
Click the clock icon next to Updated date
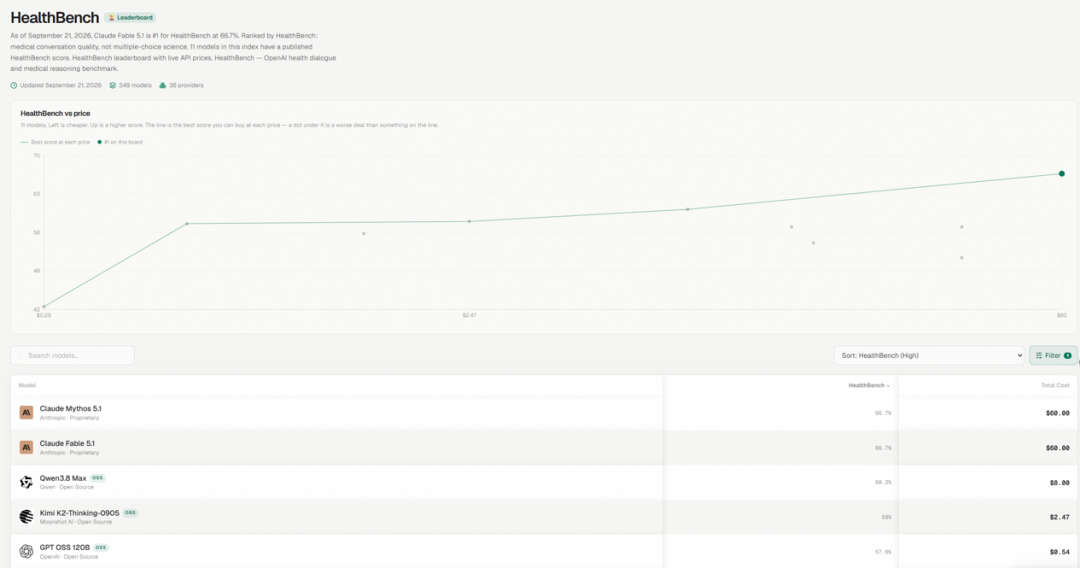click(x=14, y=85)
